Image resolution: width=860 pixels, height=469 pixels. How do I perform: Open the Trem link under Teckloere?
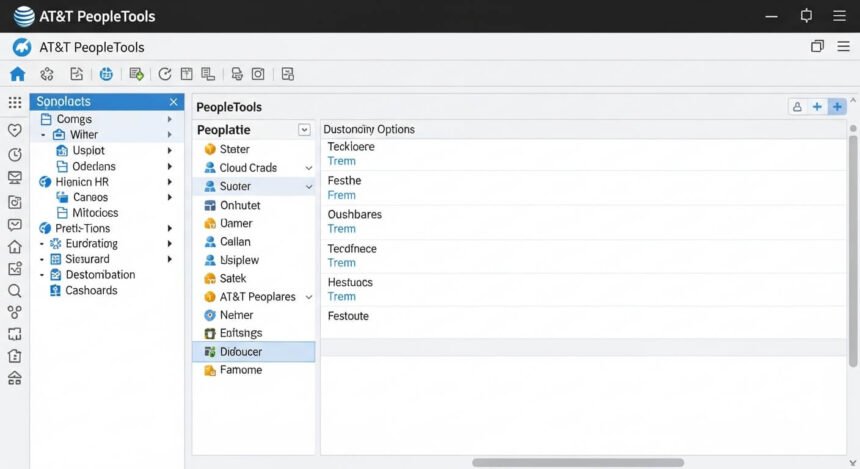[x=341, y=161]
